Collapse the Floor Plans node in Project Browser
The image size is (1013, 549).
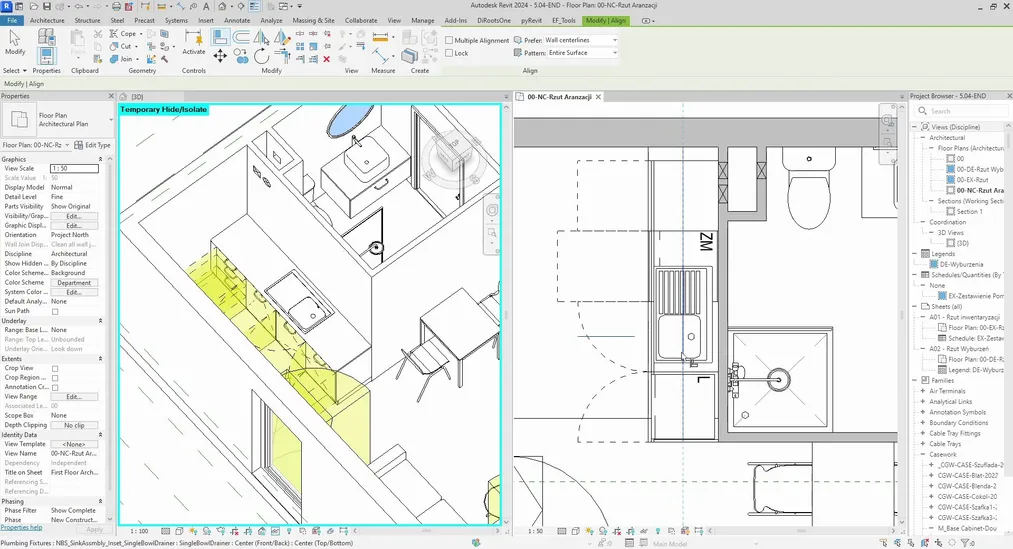pos(931,148)
